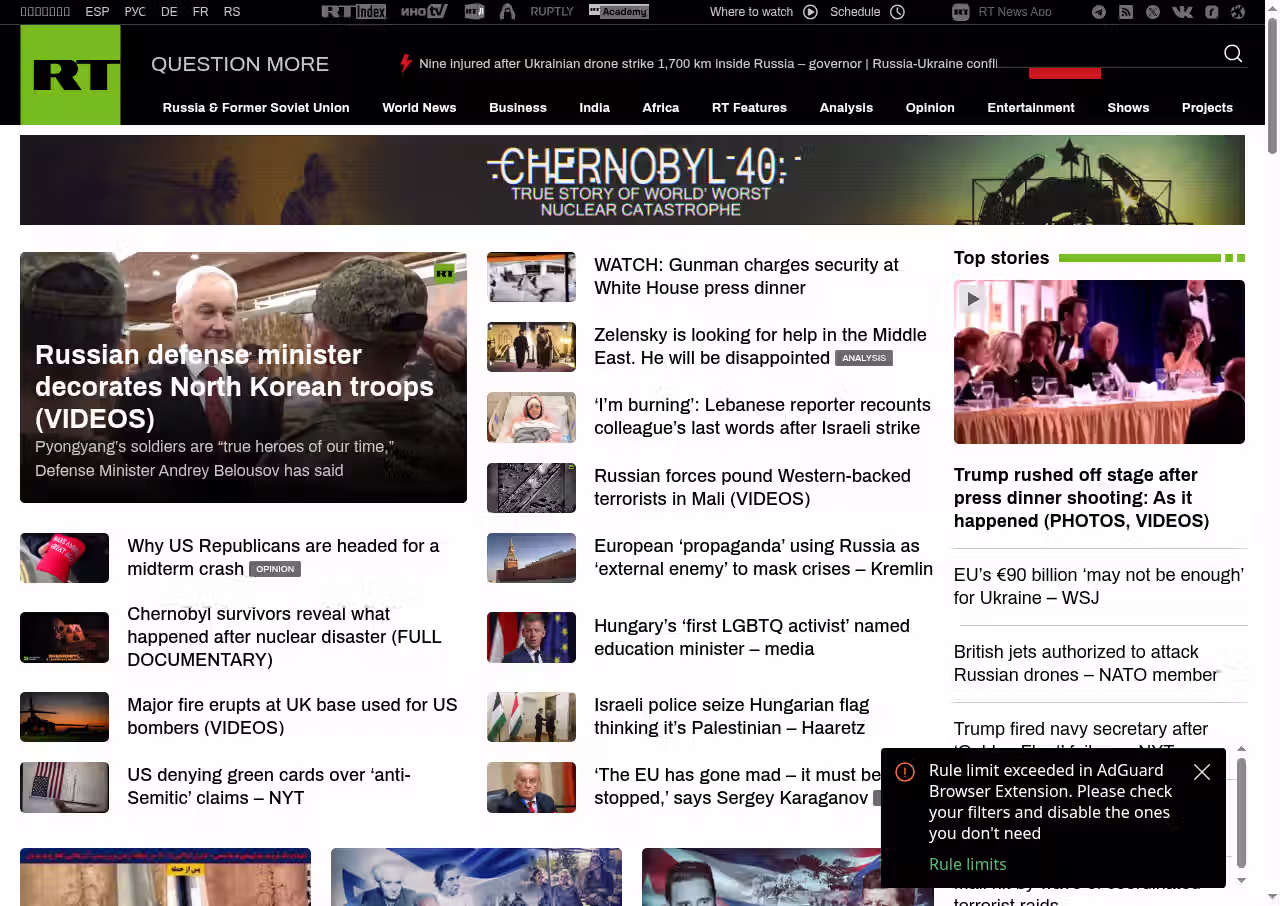Open the Shows menu item

pos(1127,108)
